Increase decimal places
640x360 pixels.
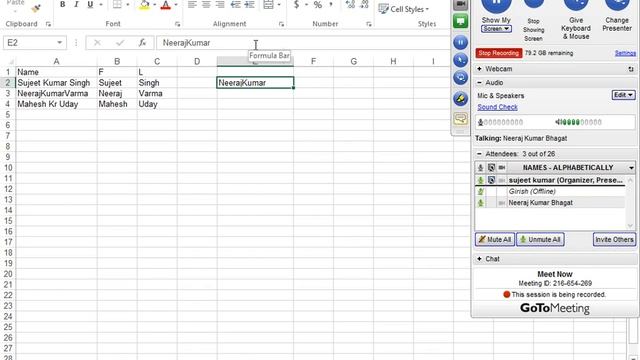(350, 4)
